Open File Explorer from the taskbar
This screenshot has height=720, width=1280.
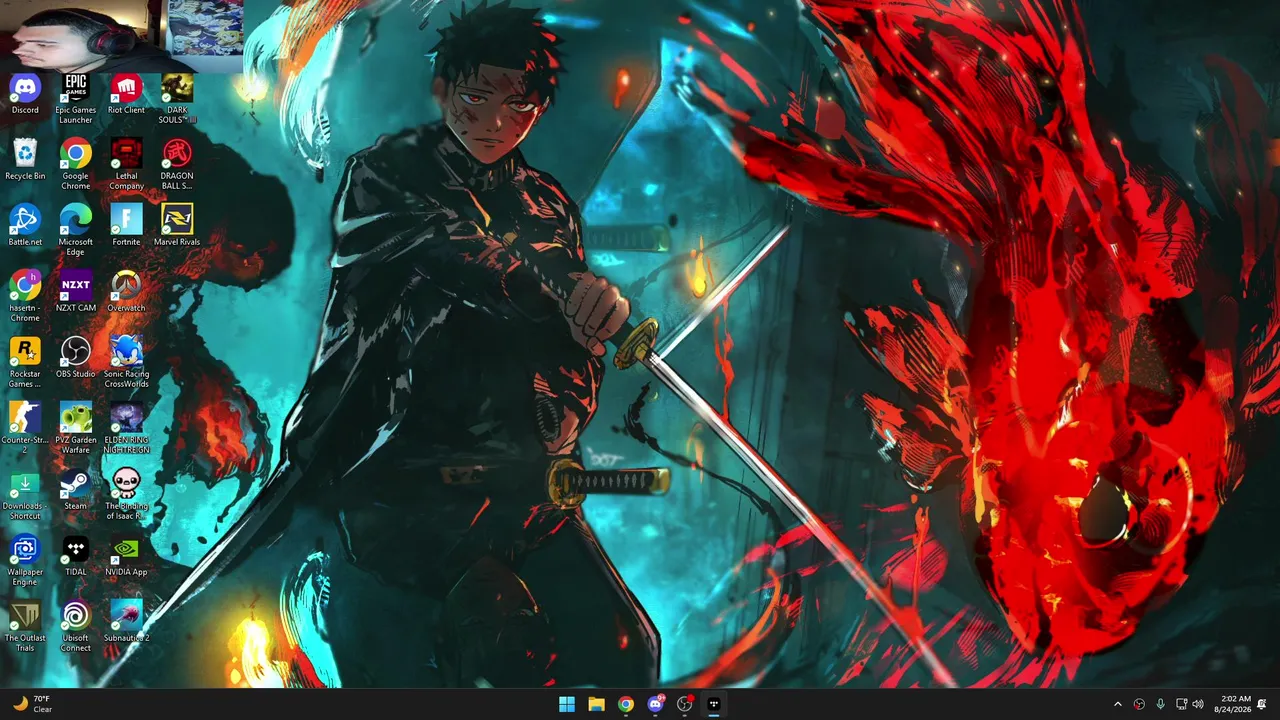click(596, 704)
